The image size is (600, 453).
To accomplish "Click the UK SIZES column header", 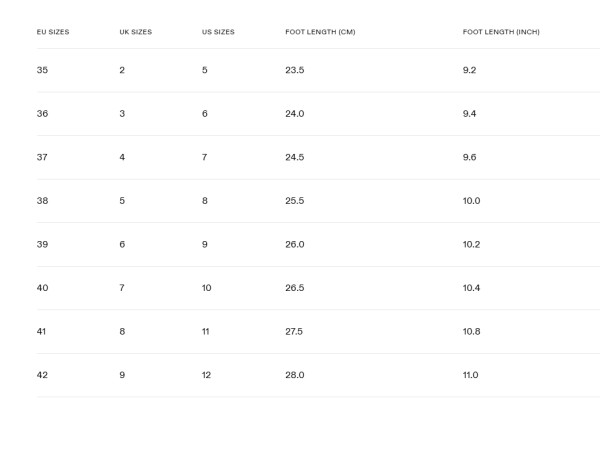I will click(x=136, y=32).
